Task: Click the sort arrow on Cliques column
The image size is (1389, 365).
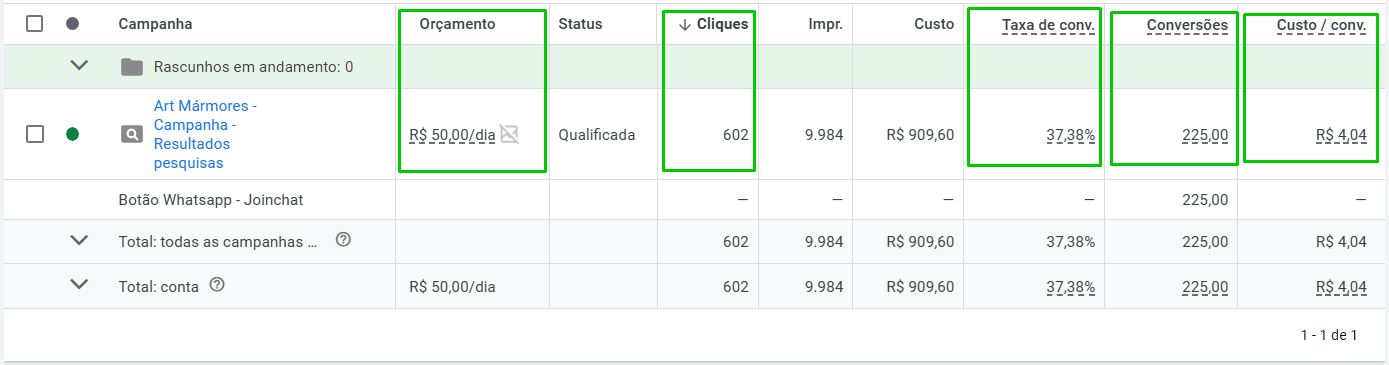Action: tap(684, 24)
